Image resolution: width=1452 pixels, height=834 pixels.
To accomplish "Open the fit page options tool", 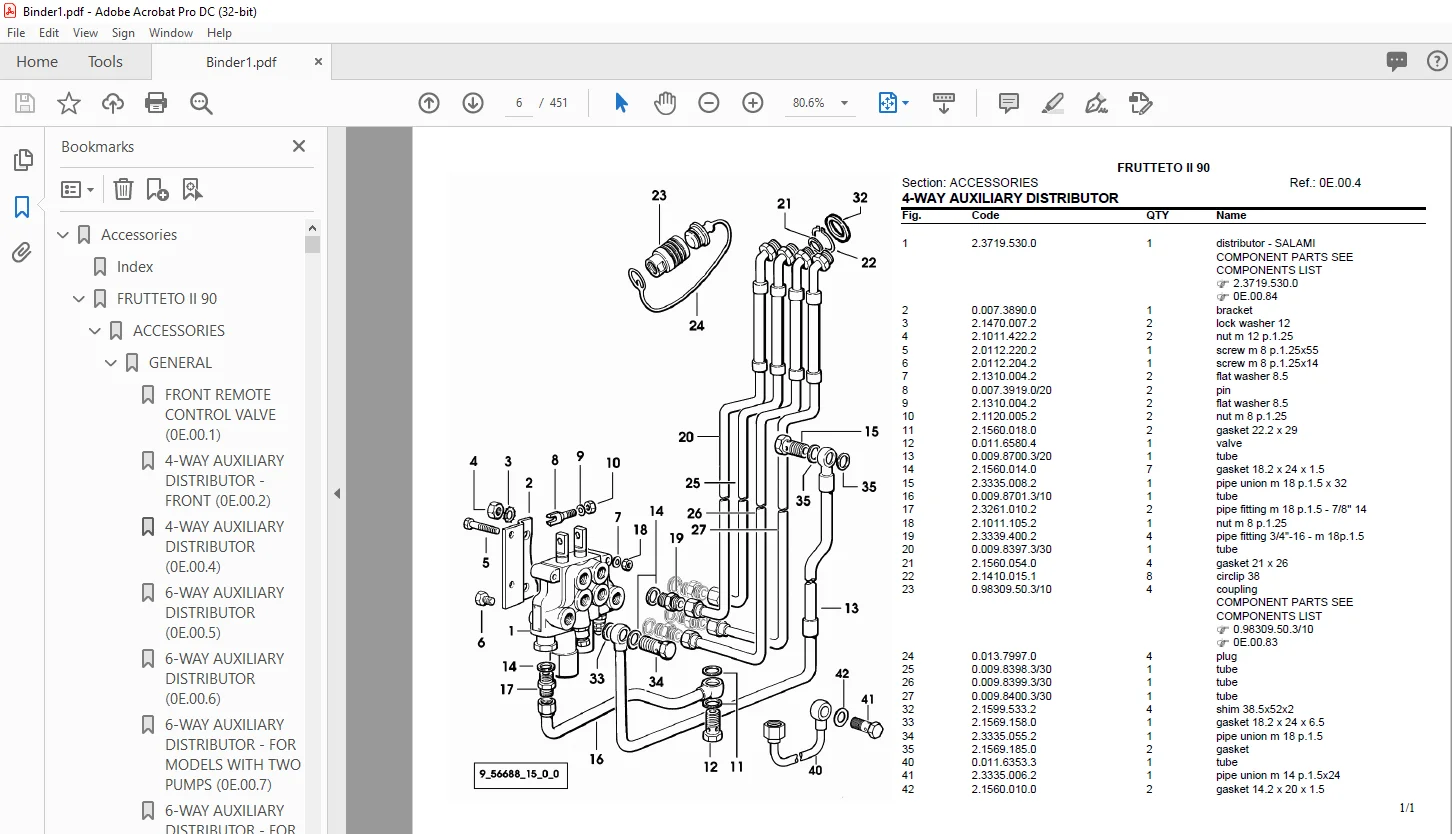I will point(893,103).
